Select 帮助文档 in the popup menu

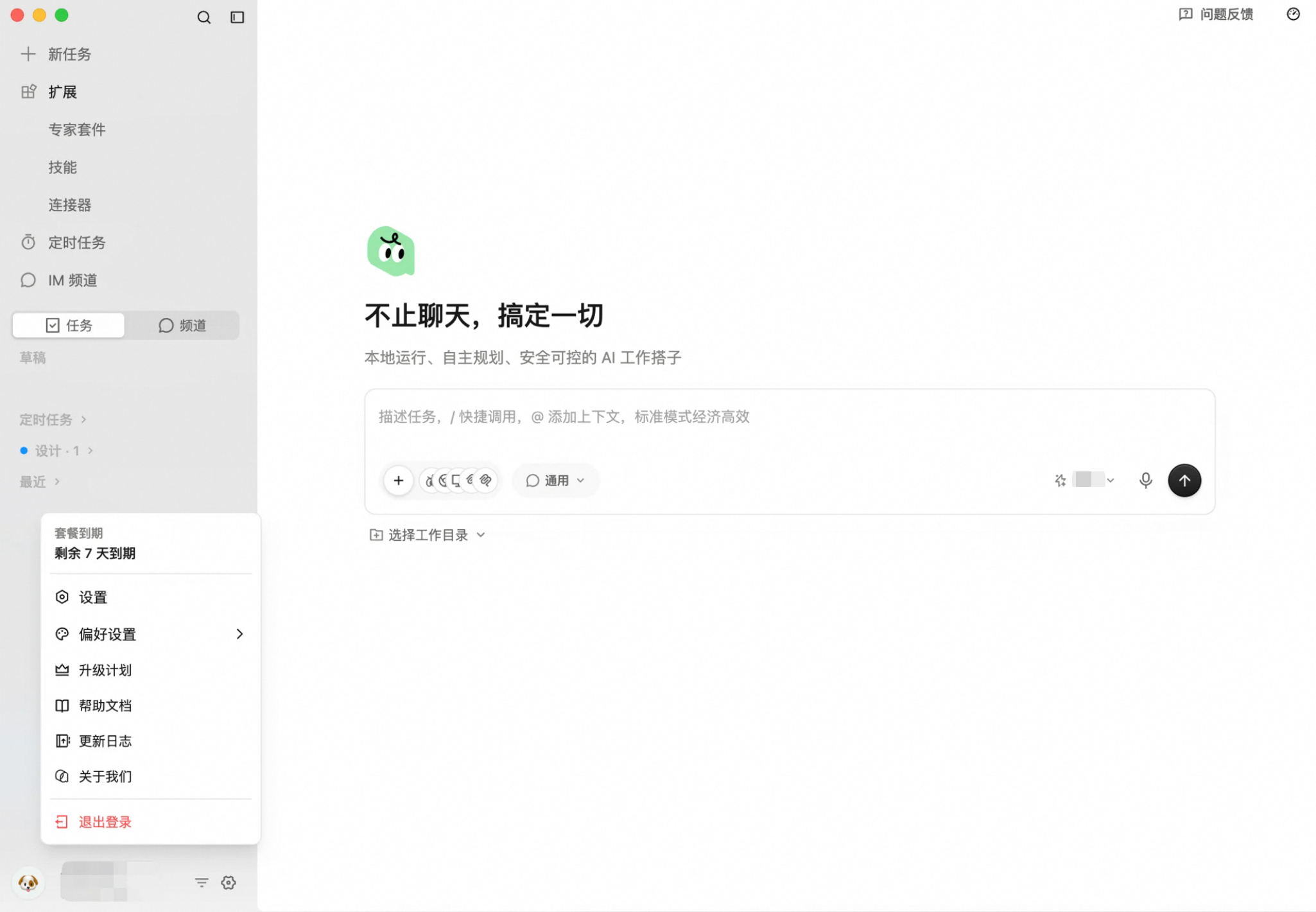pyautogui.click(x=150, y=705)
